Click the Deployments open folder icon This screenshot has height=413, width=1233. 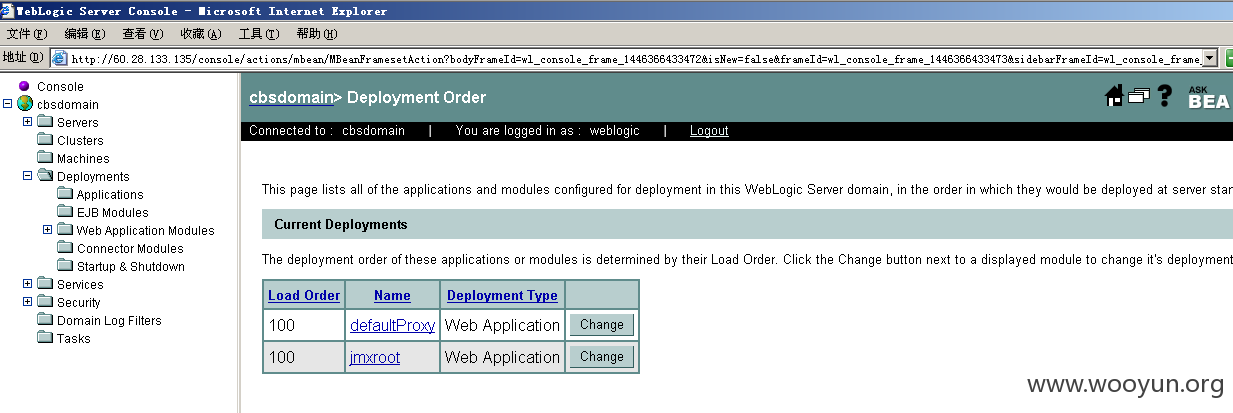[x=45, y=176]
